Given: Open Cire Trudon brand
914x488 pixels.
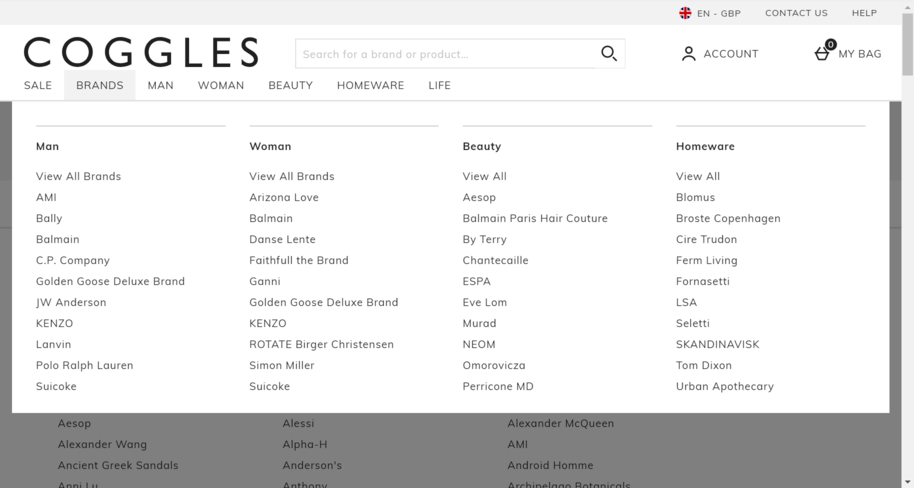Looking at the screenshot, I should click(x=706, y=239).
